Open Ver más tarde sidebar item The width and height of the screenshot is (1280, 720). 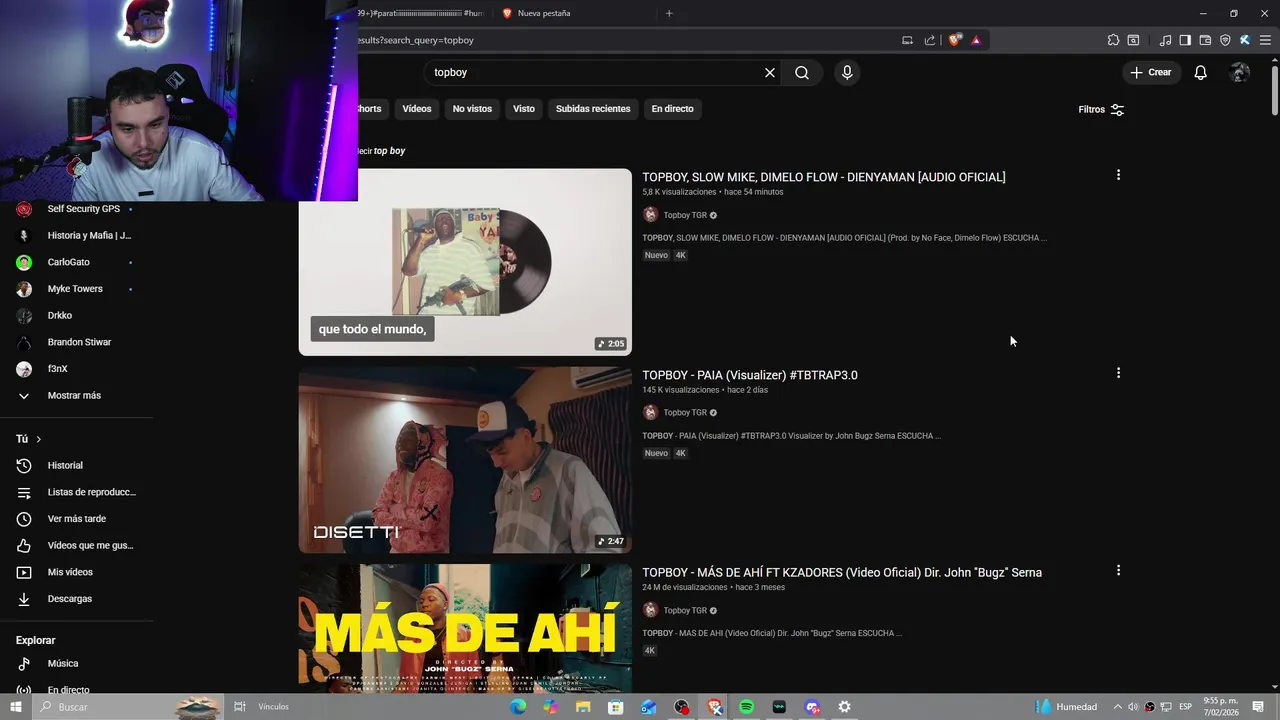(x=77, y=519)
